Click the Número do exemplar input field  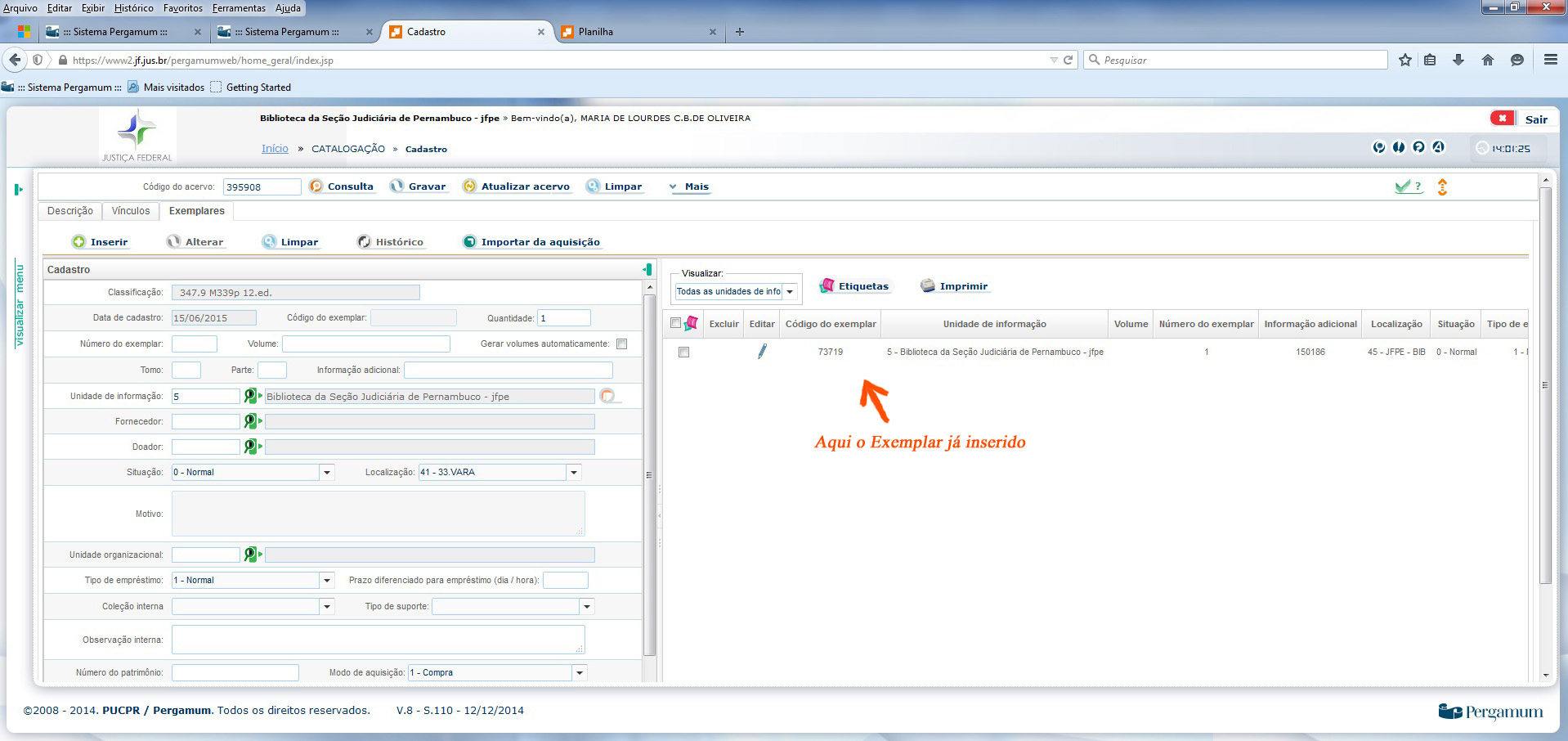[x=195, y=344]
